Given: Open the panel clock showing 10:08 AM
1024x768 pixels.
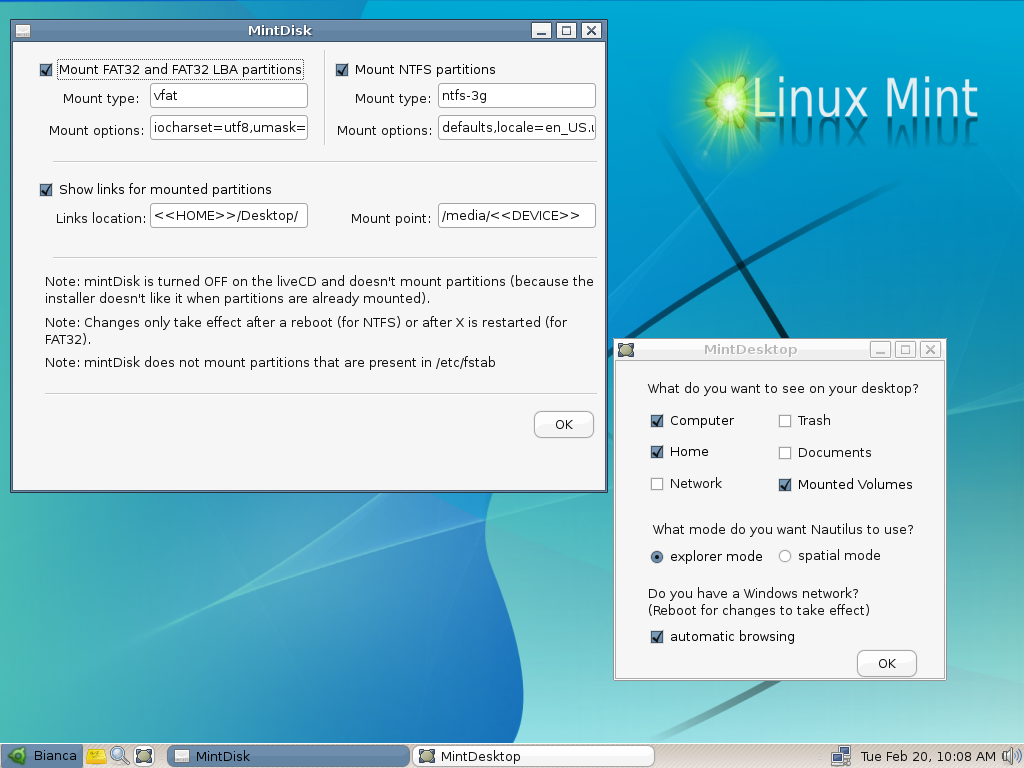Looking at the screenshot, I should (x=928, y=756).
